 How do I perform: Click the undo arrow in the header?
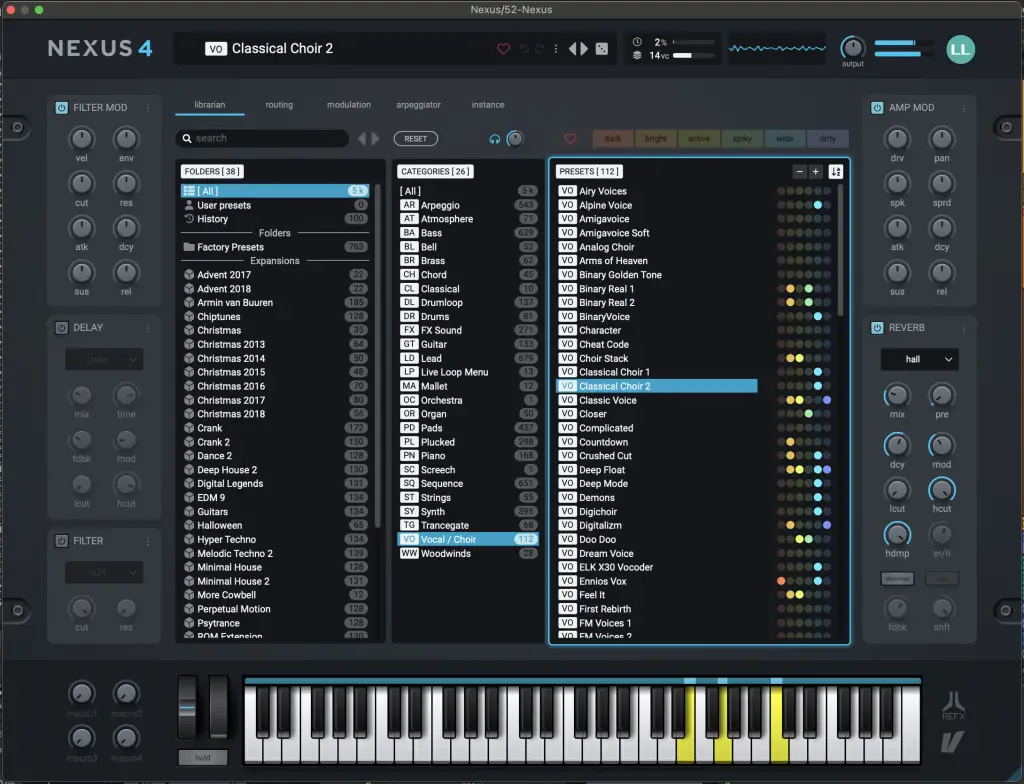524,49
